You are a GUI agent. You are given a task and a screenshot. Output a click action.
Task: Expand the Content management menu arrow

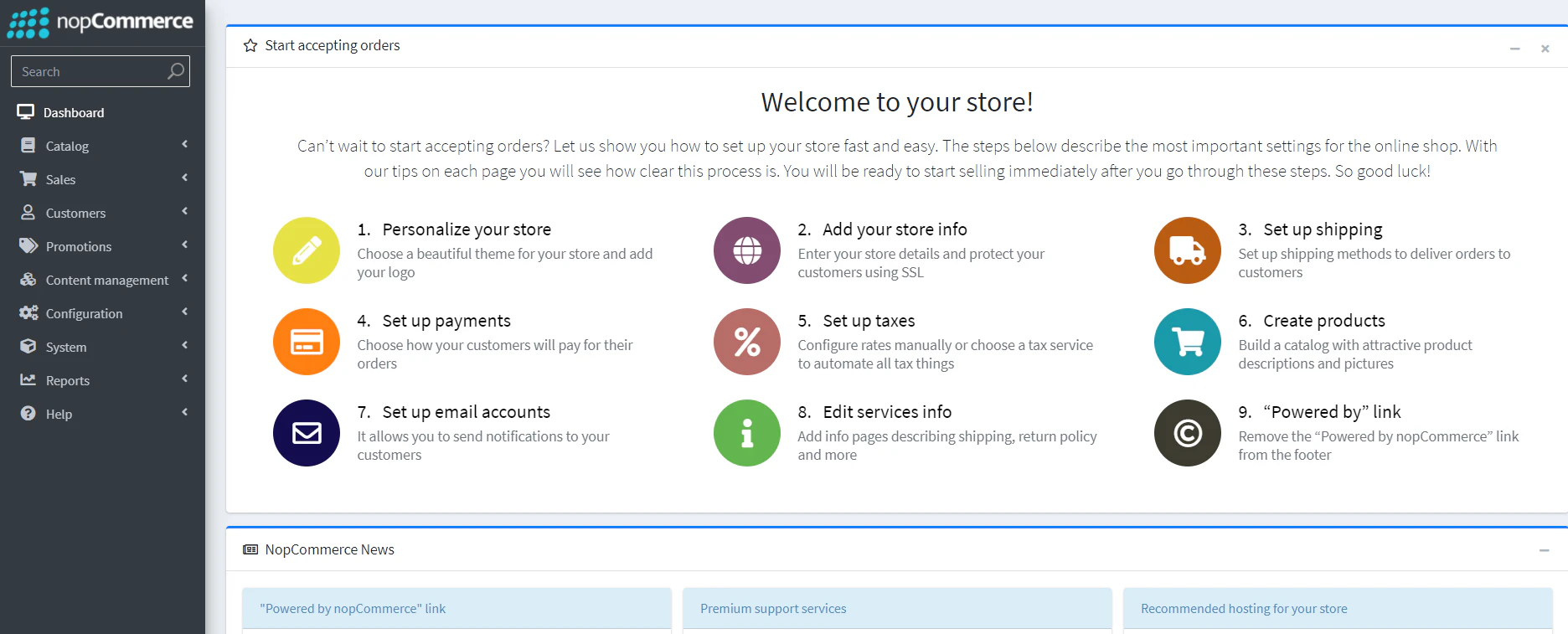pos(184,278)
